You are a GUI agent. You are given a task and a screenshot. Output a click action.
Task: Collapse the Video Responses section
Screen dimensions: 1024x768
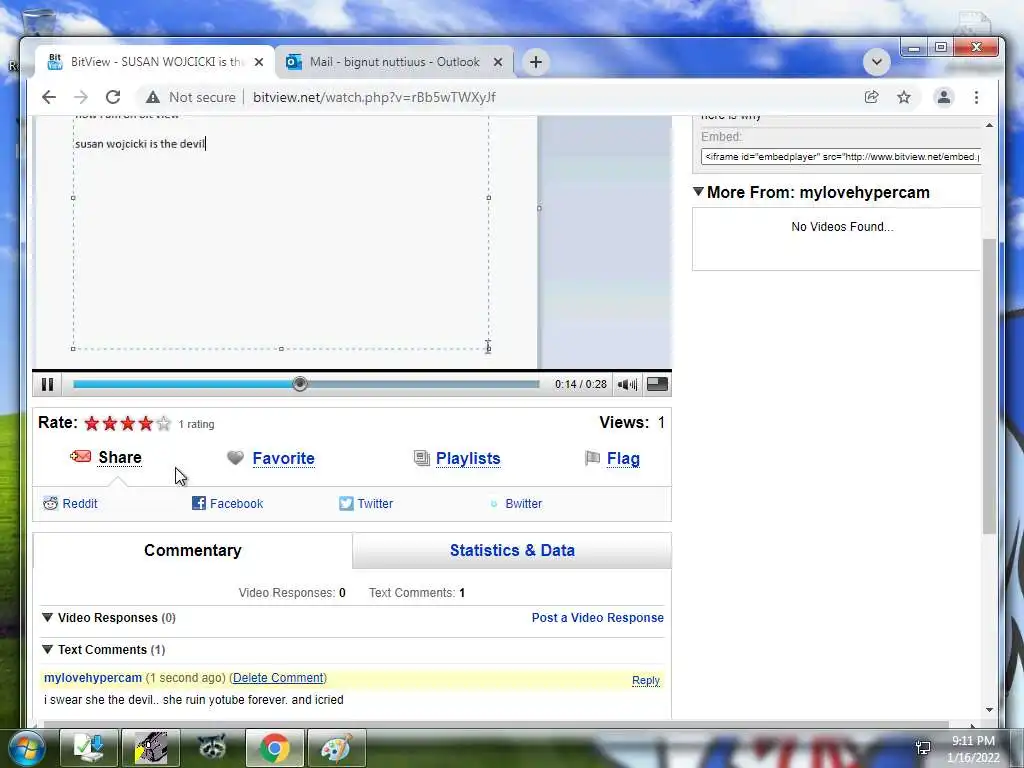click(47, 617)
